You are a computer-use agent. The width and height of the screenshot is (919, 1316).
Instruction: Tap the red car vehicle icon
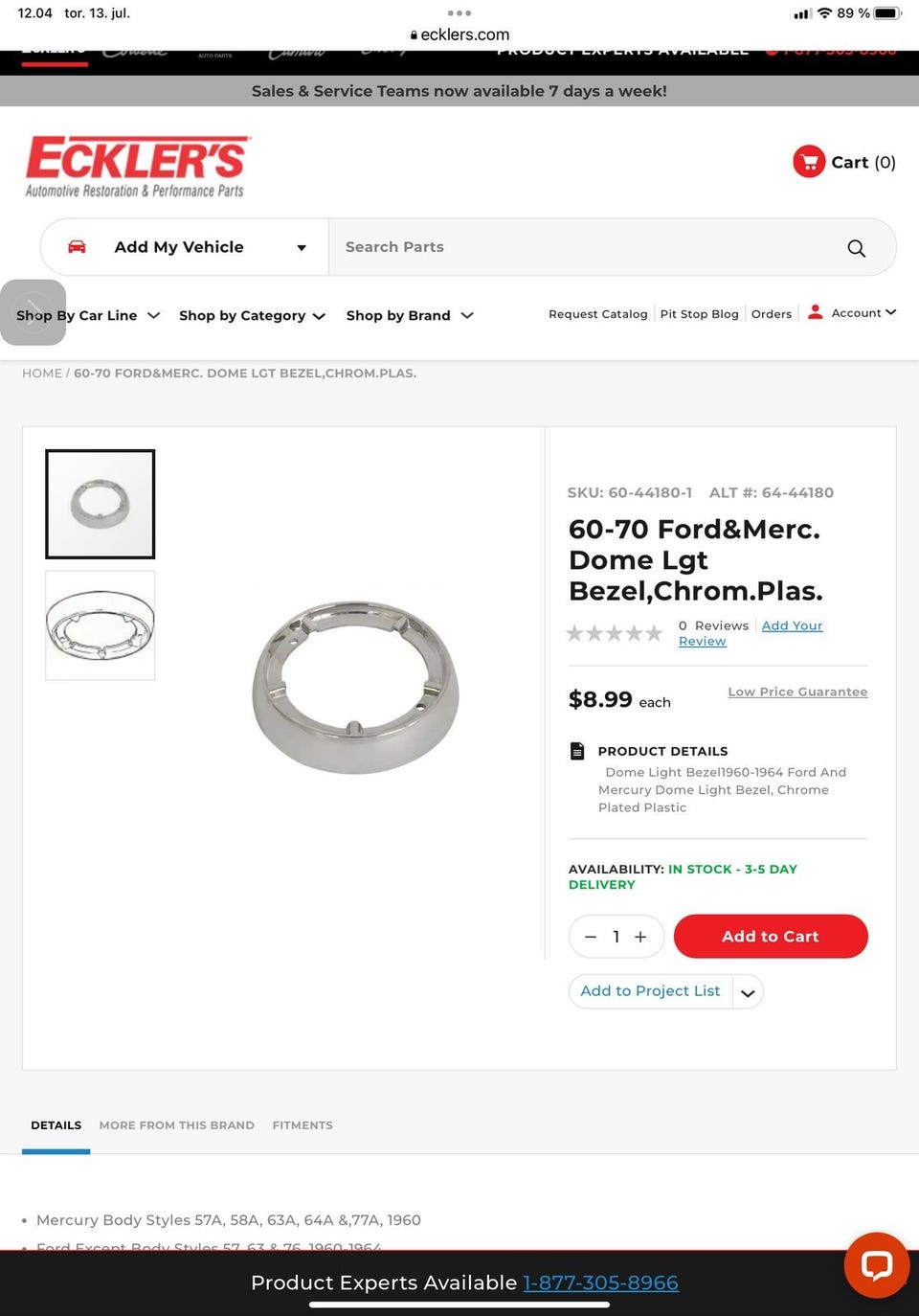coord(77,247)
